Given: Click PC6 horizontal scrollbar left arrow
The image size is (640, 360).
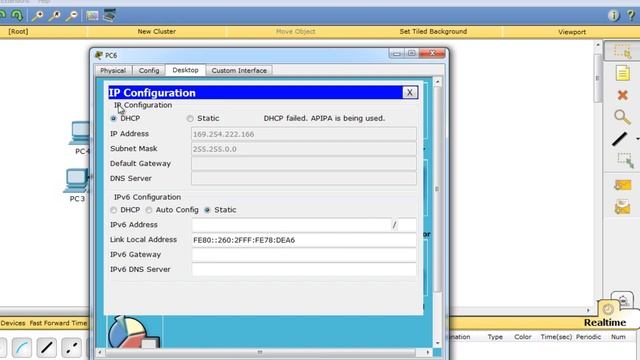Looking at the screenshot, I should point(100,352).
